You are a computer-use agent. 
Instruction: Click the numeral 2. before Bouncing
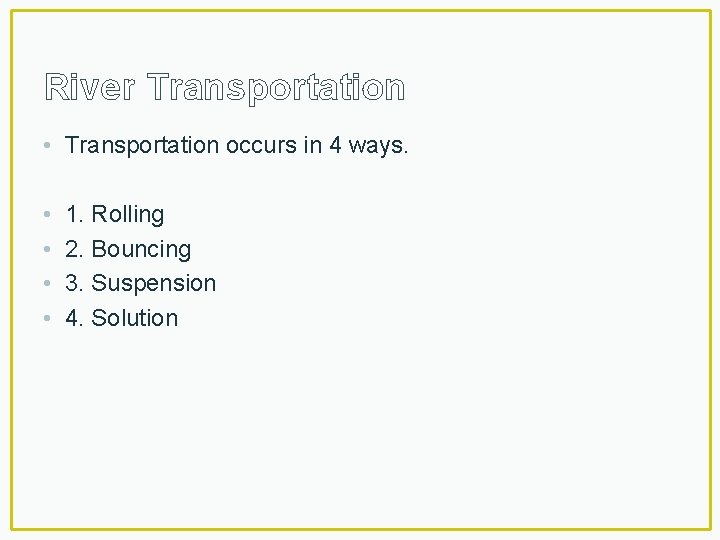[x=74, y=249]
